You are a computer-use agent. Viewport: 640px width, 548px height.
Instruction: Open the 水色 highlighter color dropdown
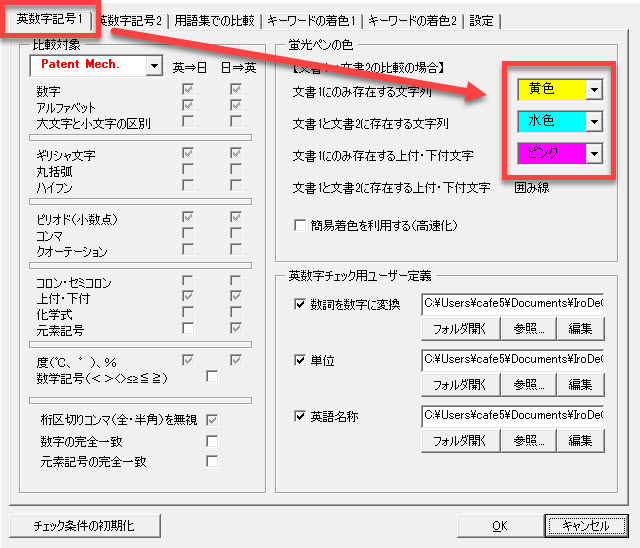(594, 122)
